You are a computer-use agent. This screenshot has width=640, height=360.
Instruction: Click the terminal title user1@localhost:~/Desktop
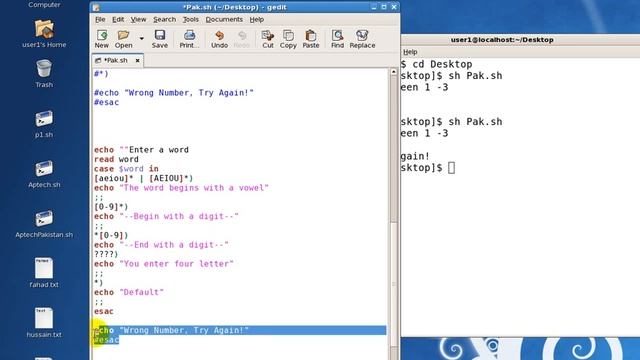pyautogui.click(x=502, y=40)
